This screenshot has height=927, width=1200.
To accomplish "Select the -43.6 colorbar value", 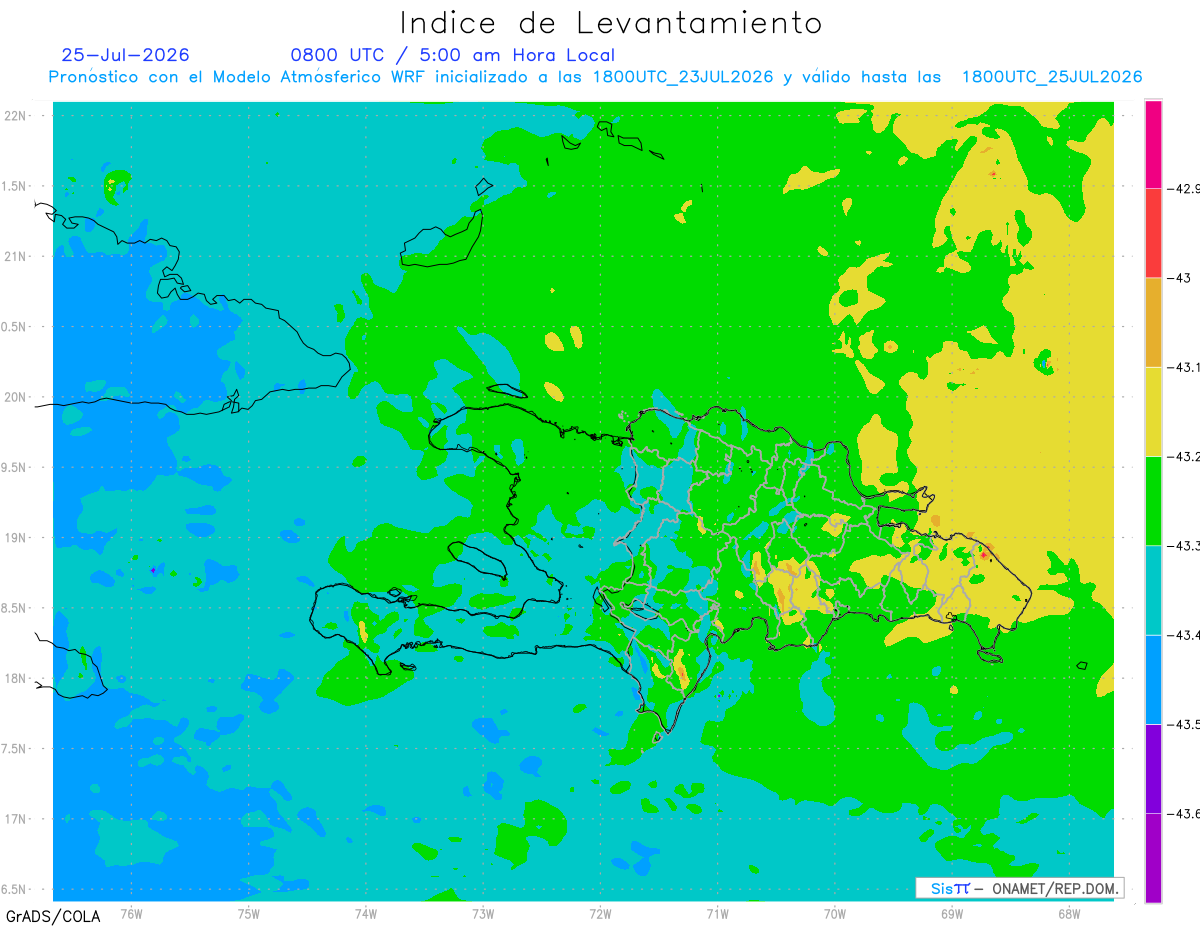I will pyautogui.click(x=1184, y=813).
